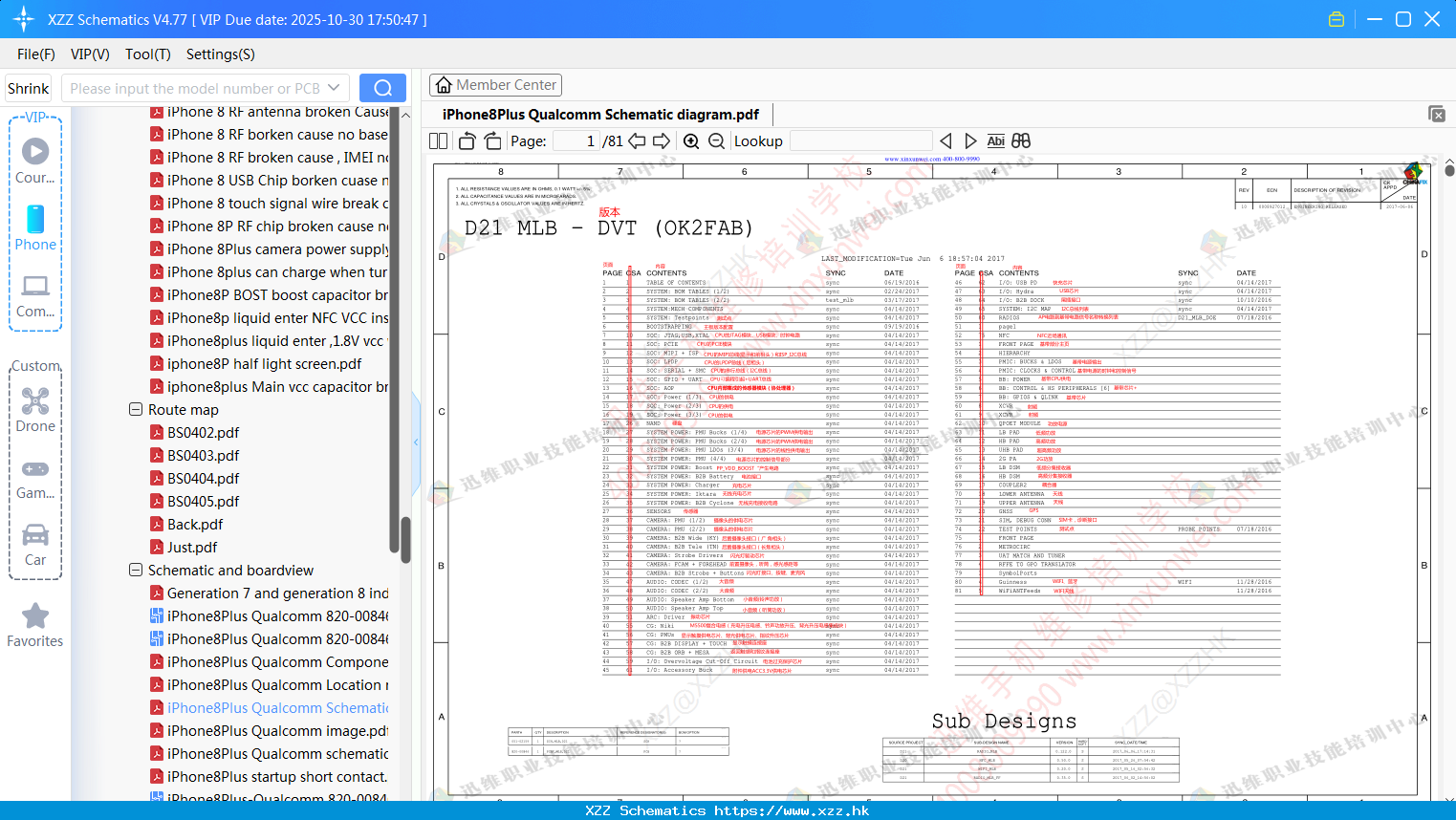Open iPhone 8Plus camera power supply file

coord(270,248)
